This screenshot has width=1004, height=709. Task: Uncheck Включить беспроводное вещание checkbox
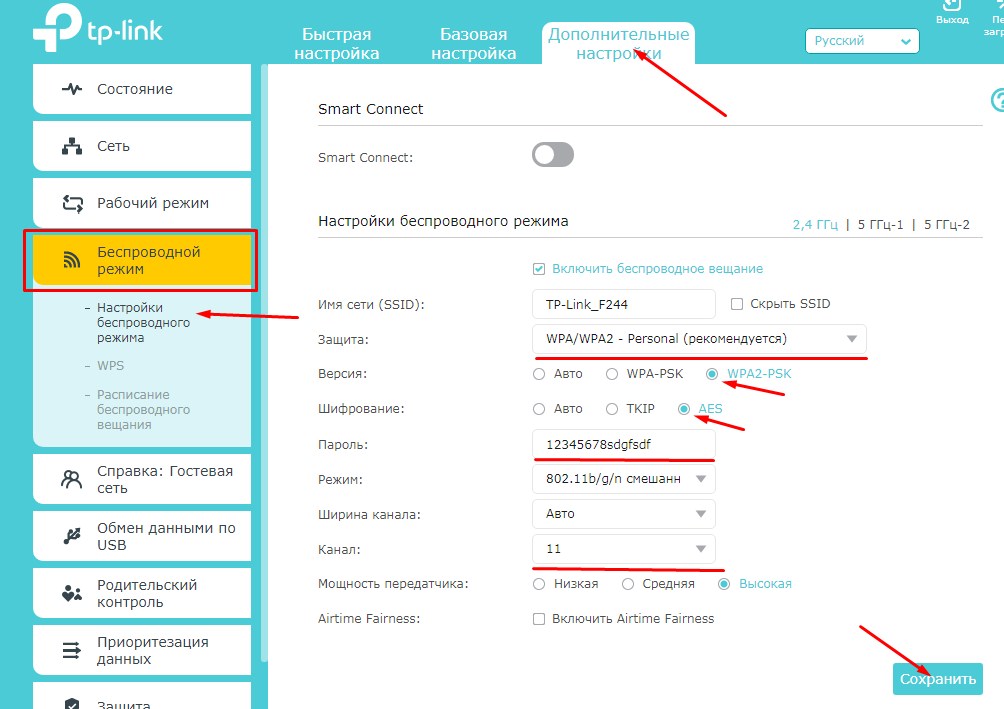[x=539, y=268]
